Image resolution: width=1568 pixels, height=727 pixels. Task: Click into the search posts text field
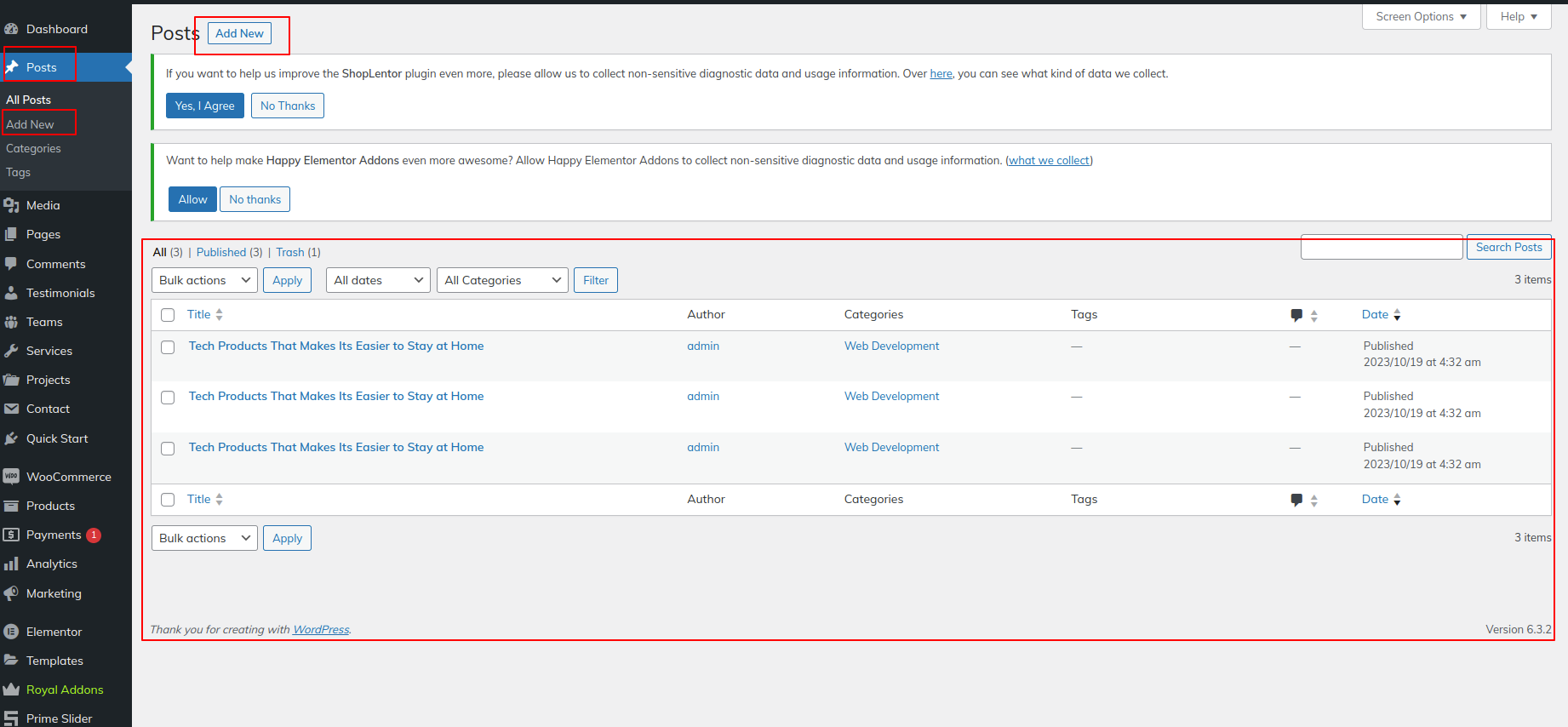tap(1381, 248)
